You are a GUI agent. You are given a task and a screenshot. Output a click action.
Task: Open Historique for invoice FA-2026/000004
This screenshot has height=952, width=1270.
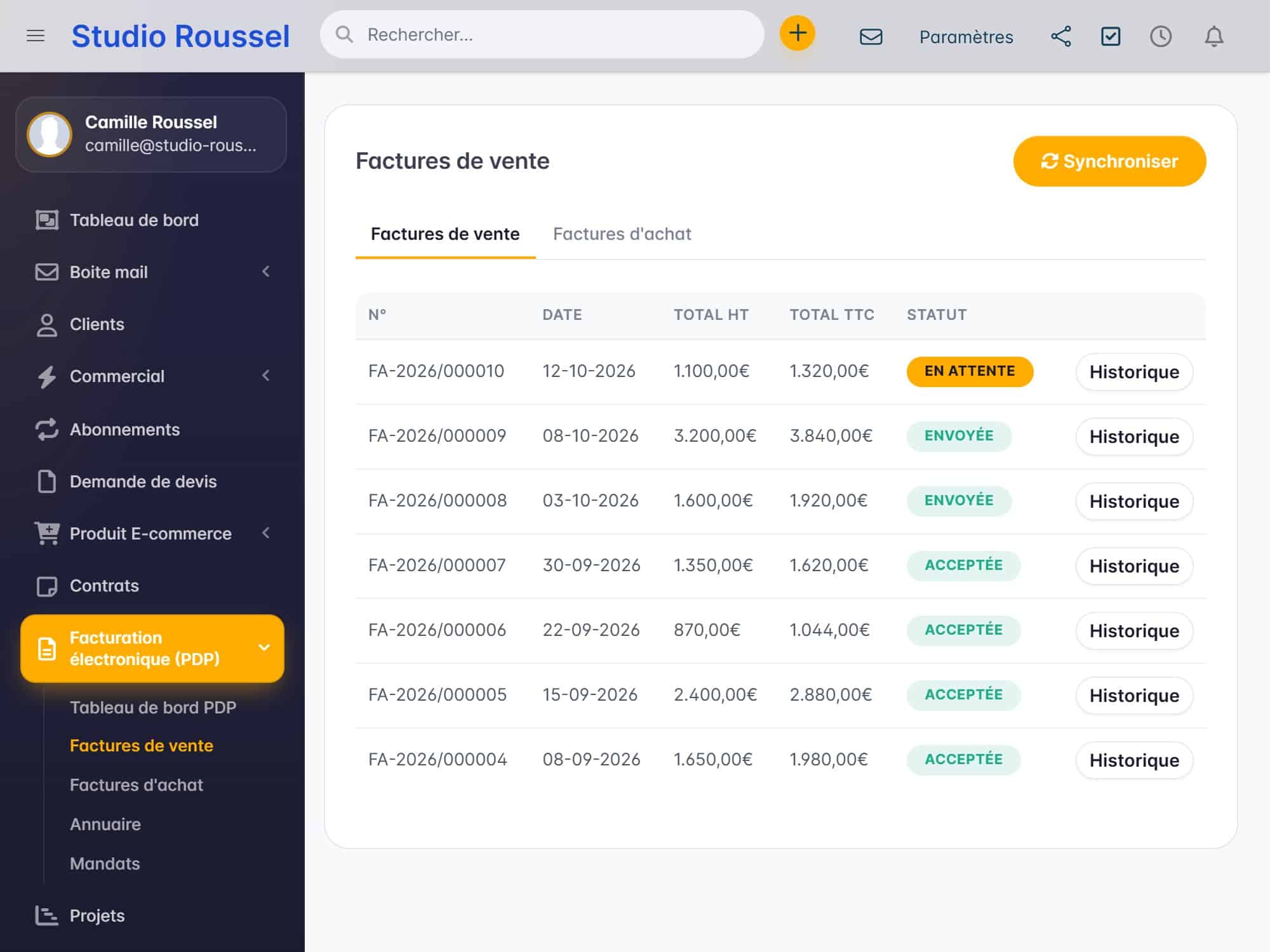click(1134, 760)
